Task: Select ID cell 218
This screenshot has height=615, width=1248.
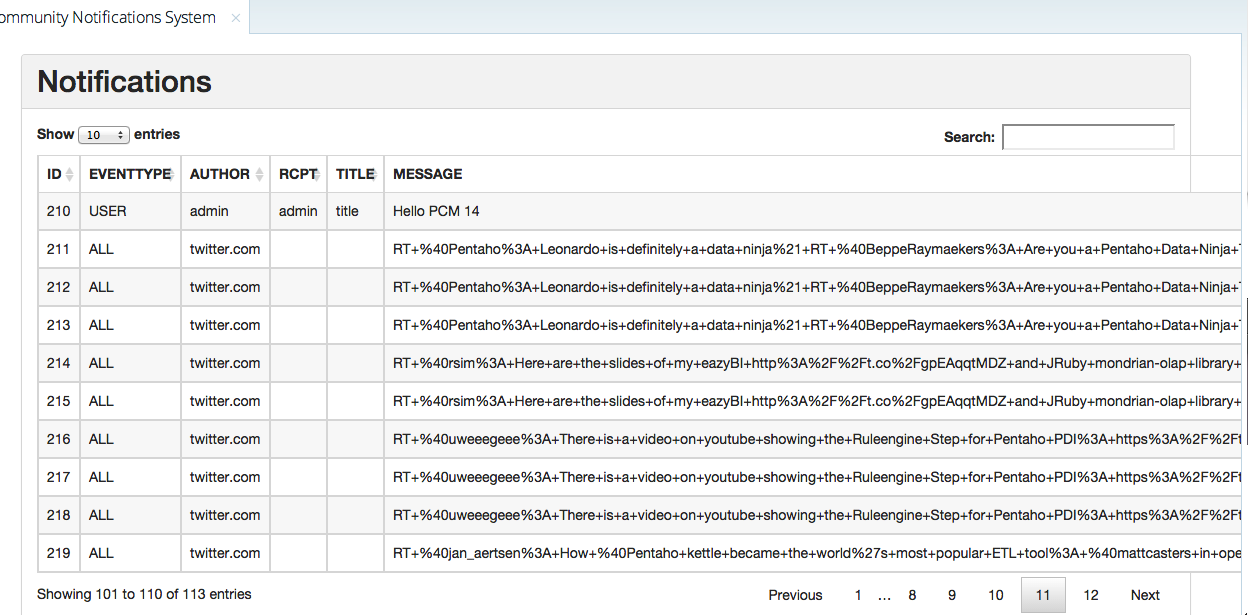Action: pos(59,515)
